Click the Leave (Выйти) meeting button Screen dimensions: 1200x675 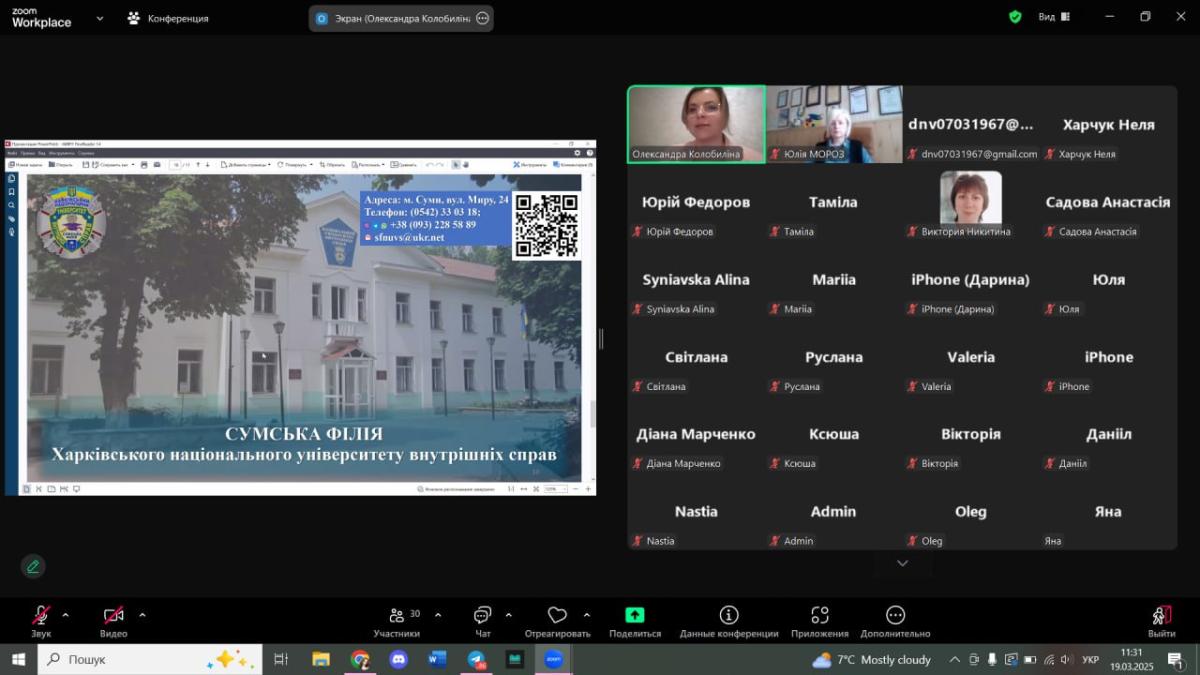click(x=1161, y=616)
